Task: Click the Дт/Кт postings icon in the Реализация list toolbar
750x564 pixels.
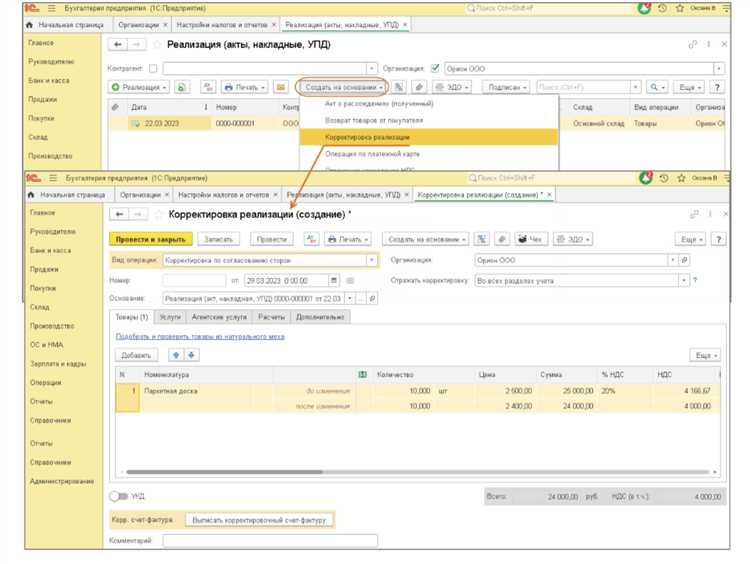Action: (x=208, y=87)
